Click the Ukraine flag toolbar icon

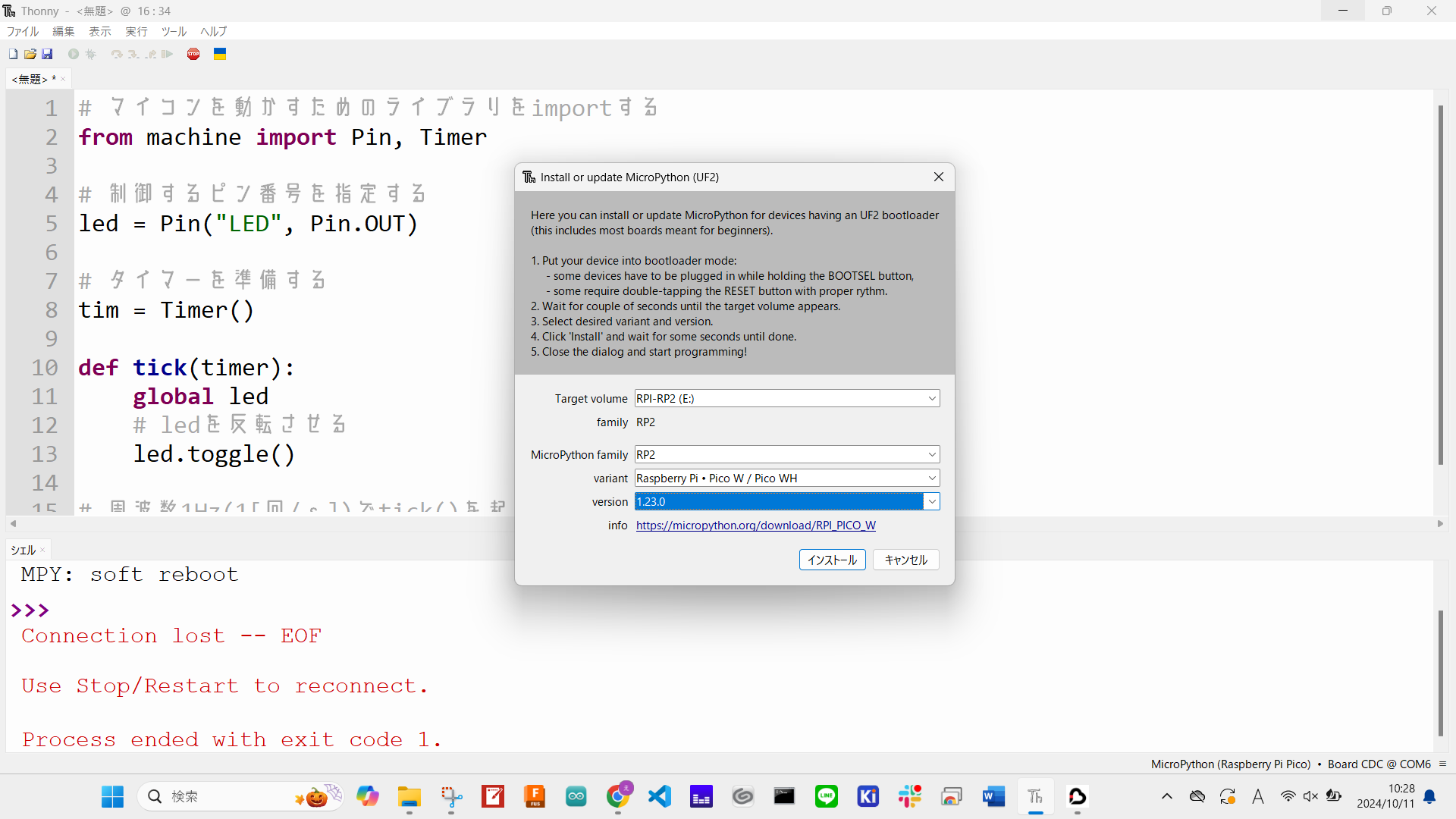pyautogui.click(x=220, y=54)
